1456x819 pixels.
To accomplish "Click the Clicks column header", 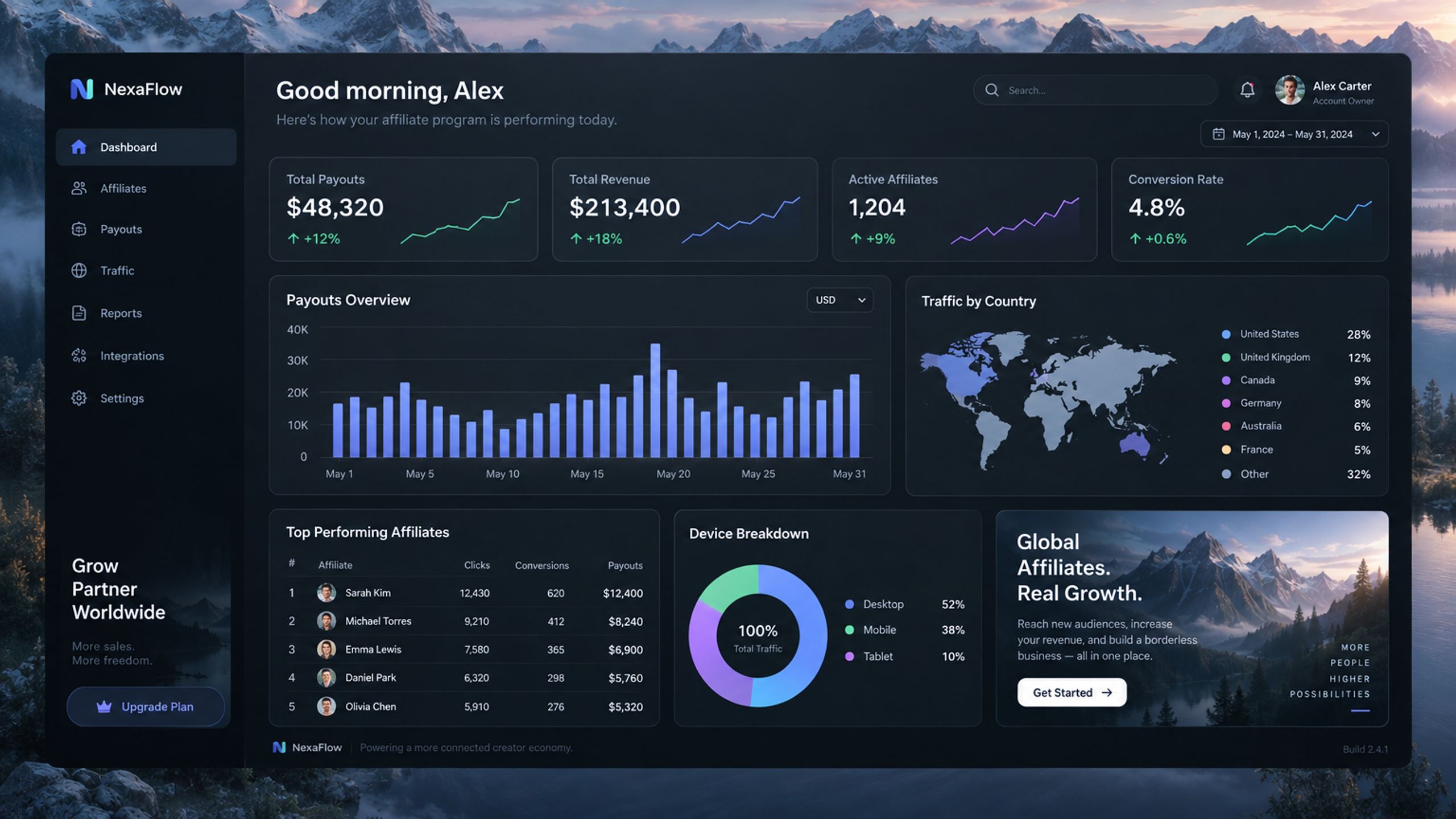I will tap(477, 565).
